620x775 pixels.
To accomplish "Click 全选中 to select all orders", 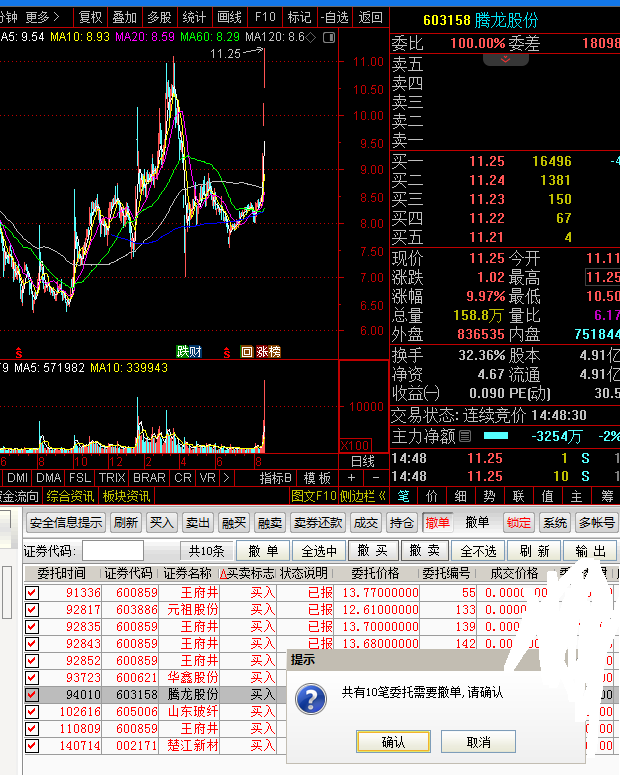I will pos(319,551).
